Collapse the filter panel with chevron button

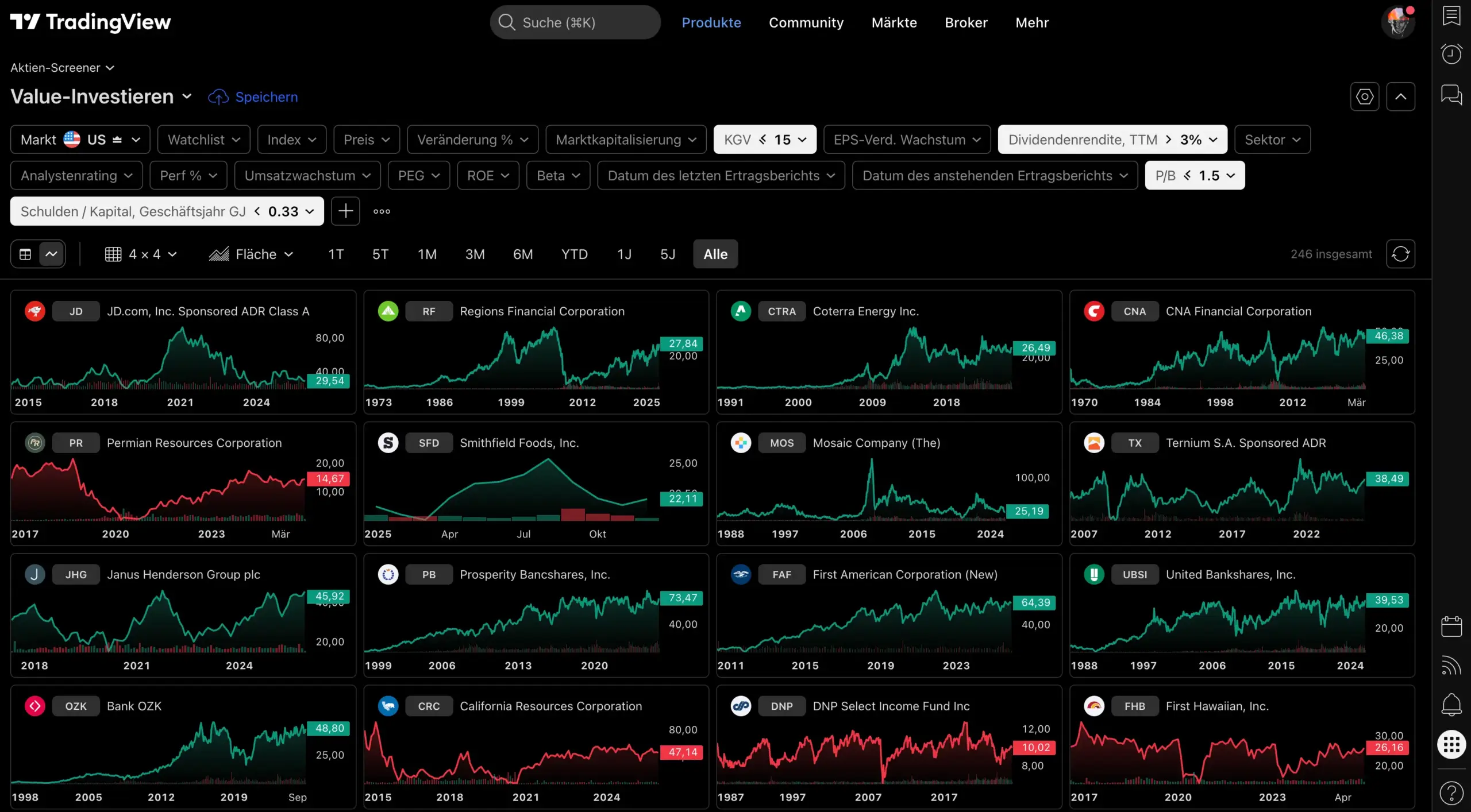1400,96
